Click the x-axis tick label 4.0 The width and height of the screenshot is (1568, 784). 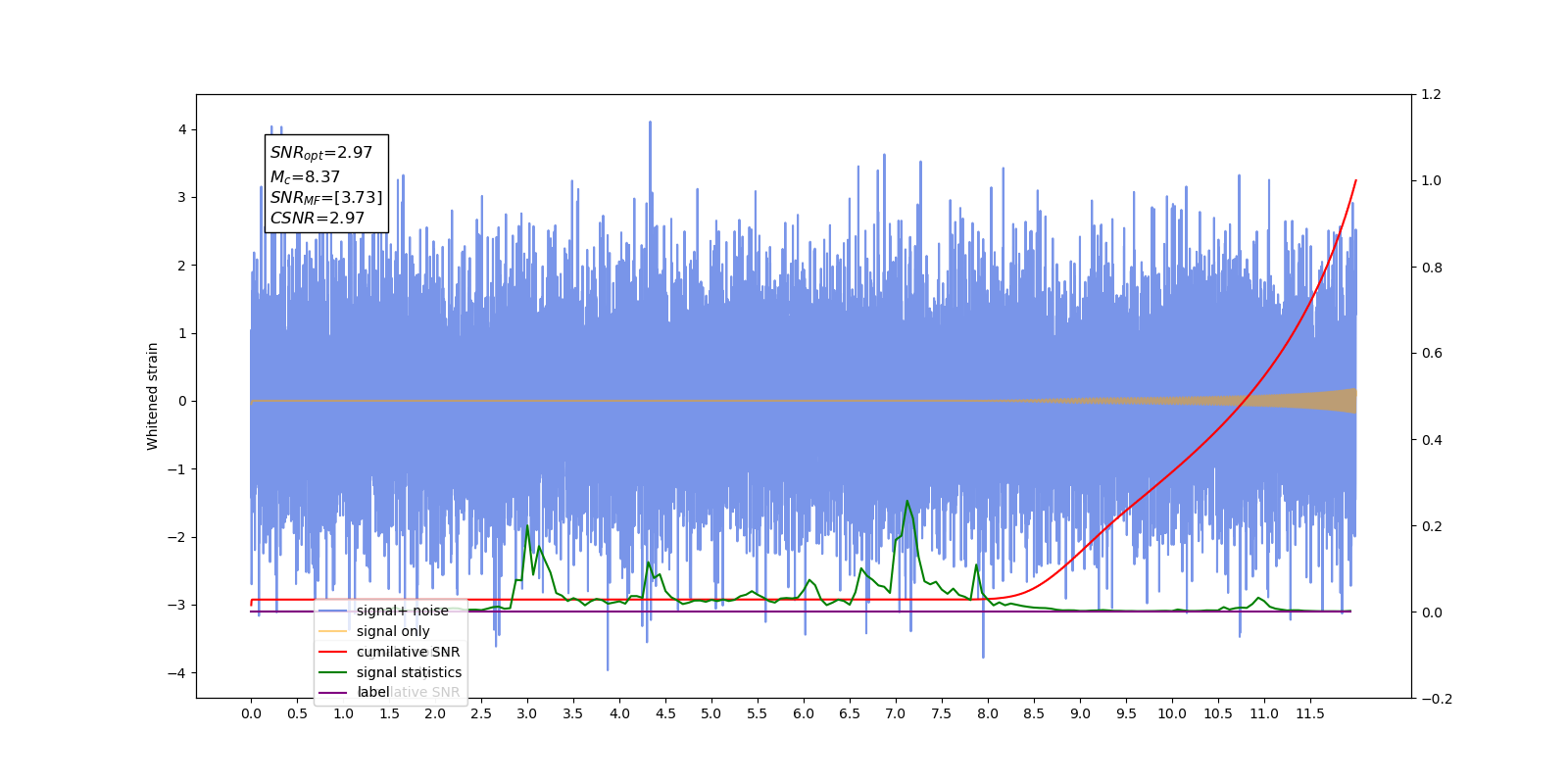619,714
